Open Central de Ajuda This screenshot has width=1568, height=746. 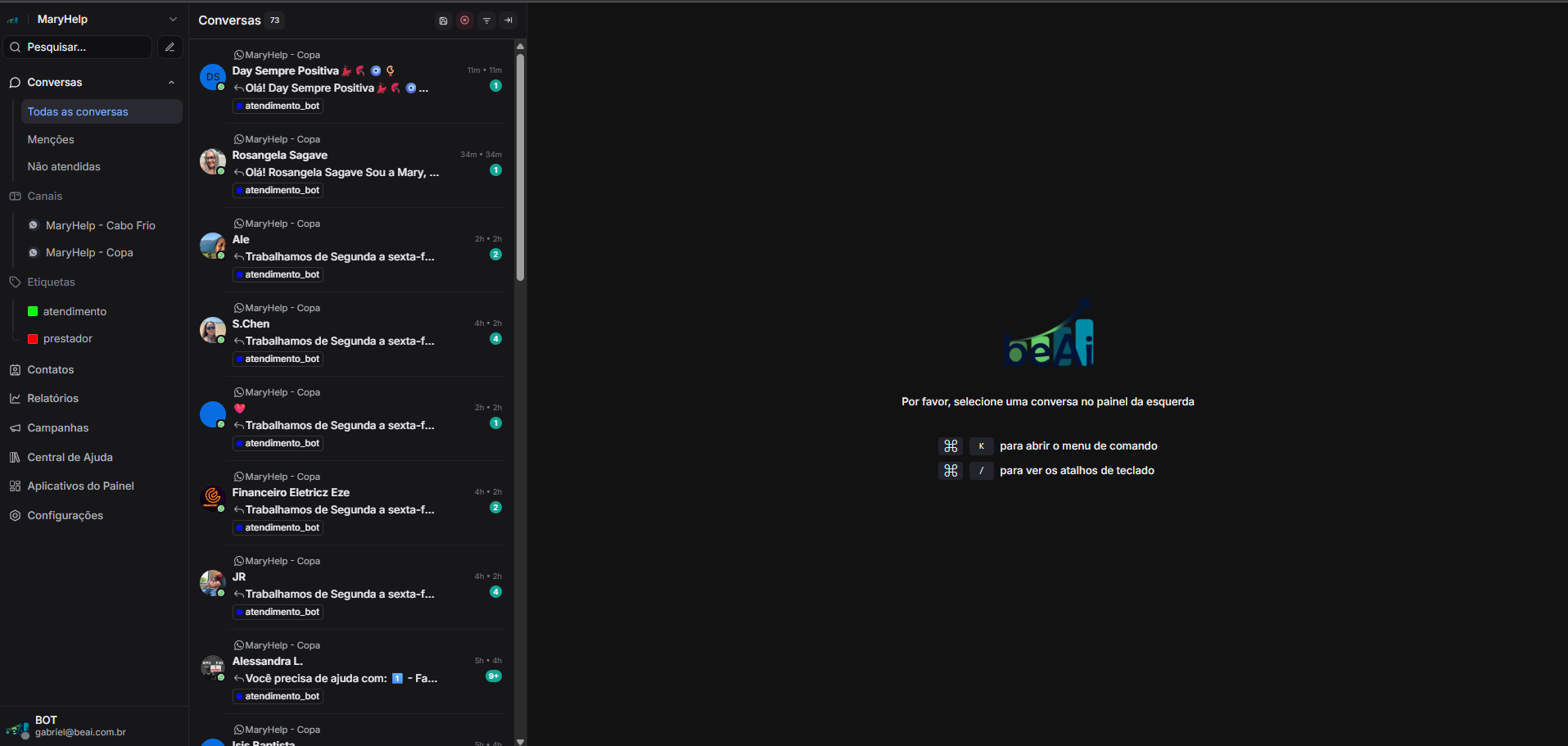click(x=70, y=458)
